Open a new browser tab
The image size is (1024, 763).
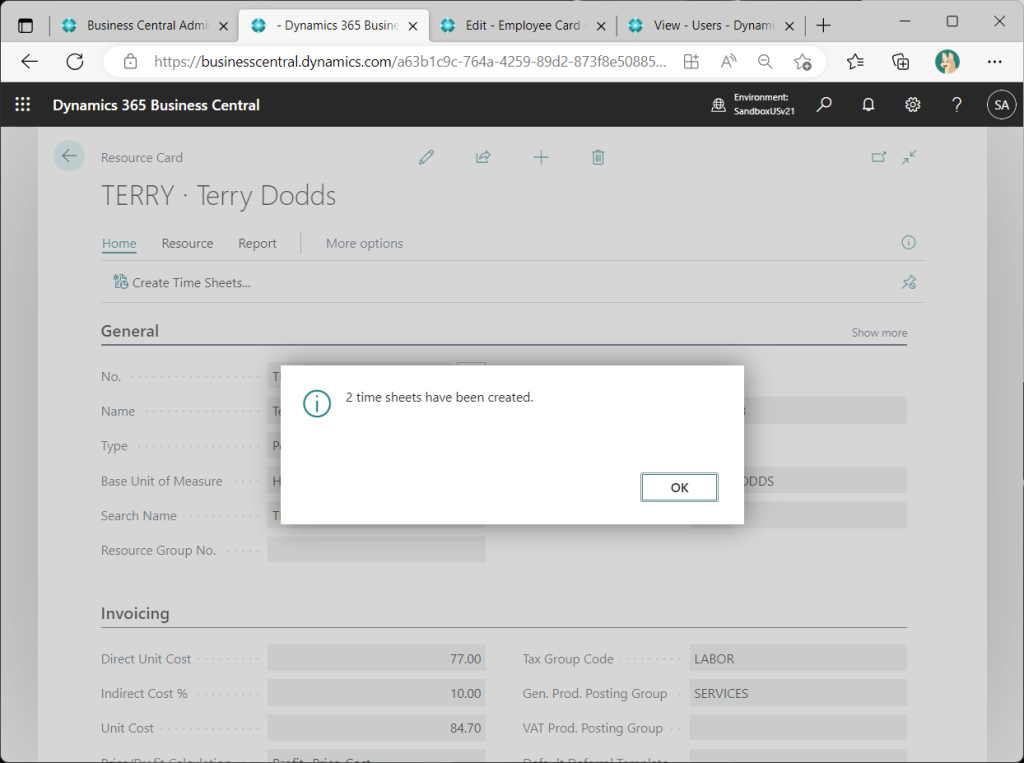tap(824, 25)
